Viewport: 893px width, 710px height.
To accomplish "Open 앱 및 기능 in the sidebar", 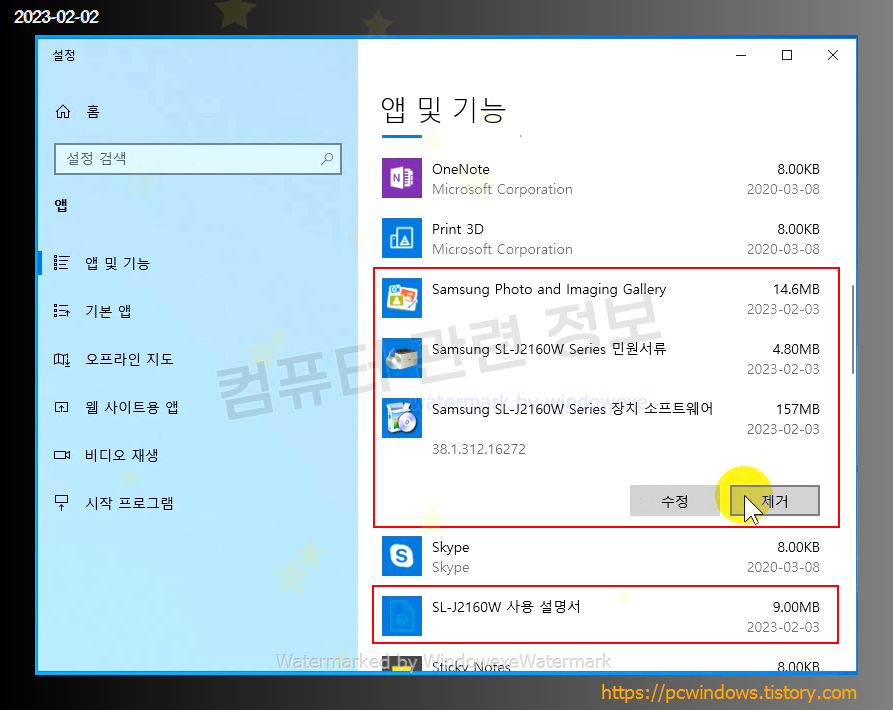I will pos(197,263).
